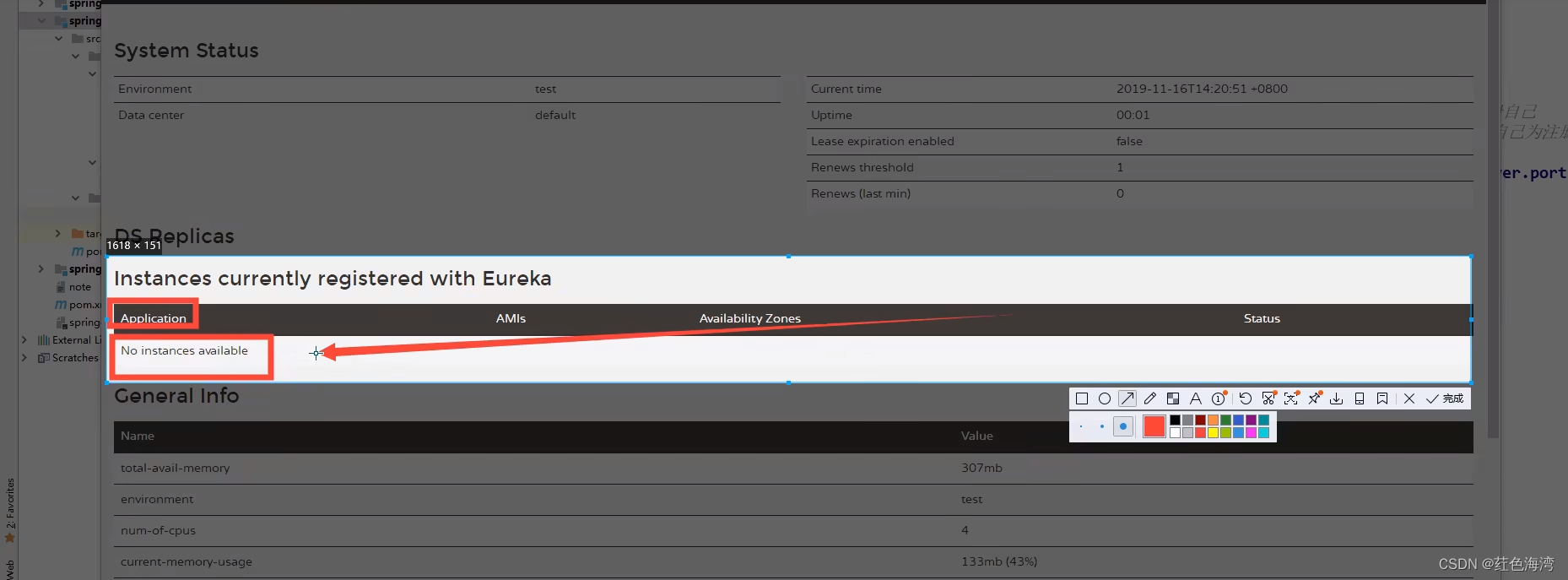
Task: Select the pencil drawing tool
Action: coord(1150,398)
